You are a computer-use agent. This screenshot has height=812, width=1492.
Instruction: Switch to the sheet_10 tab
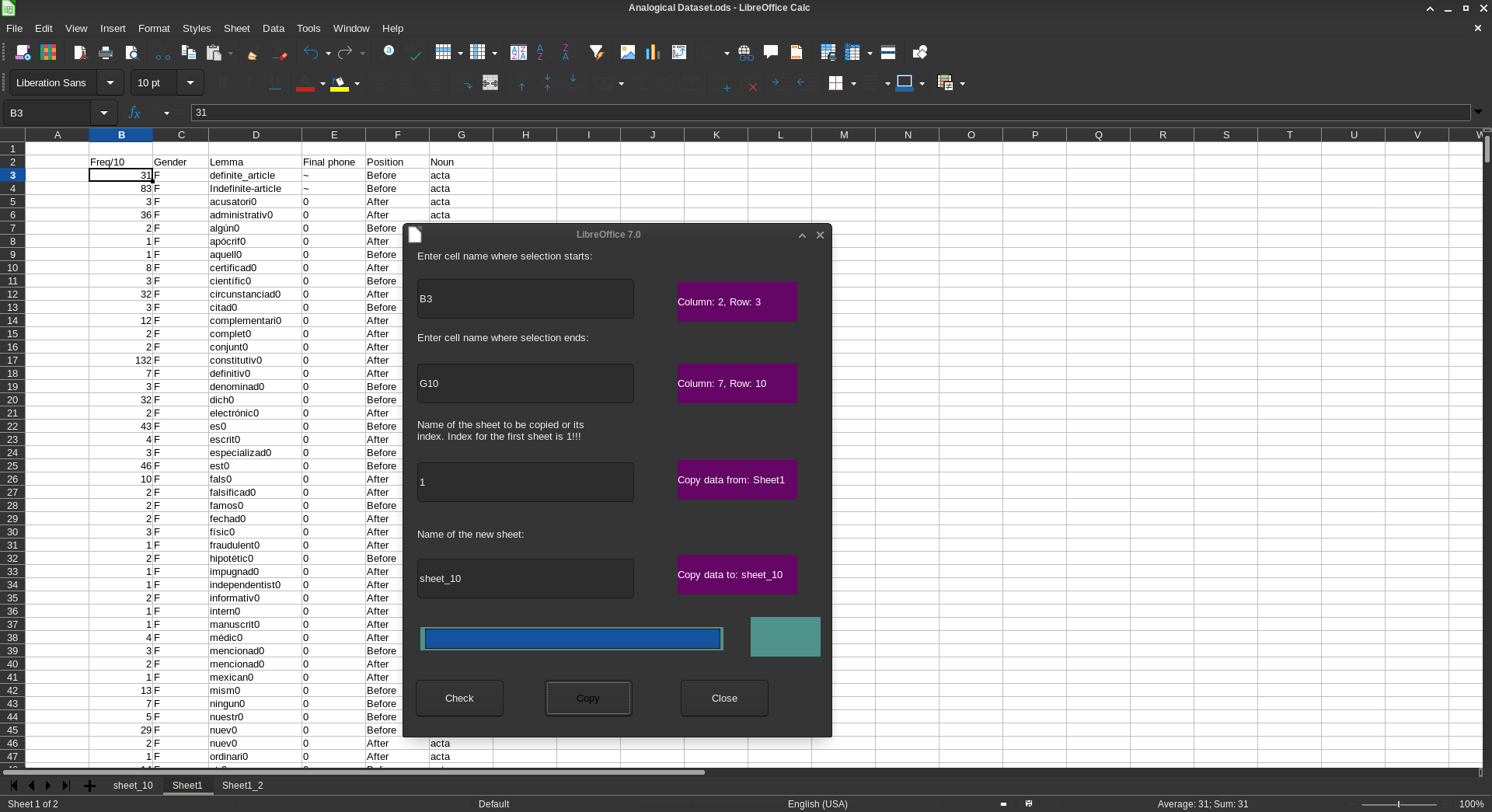coord(133,785)
